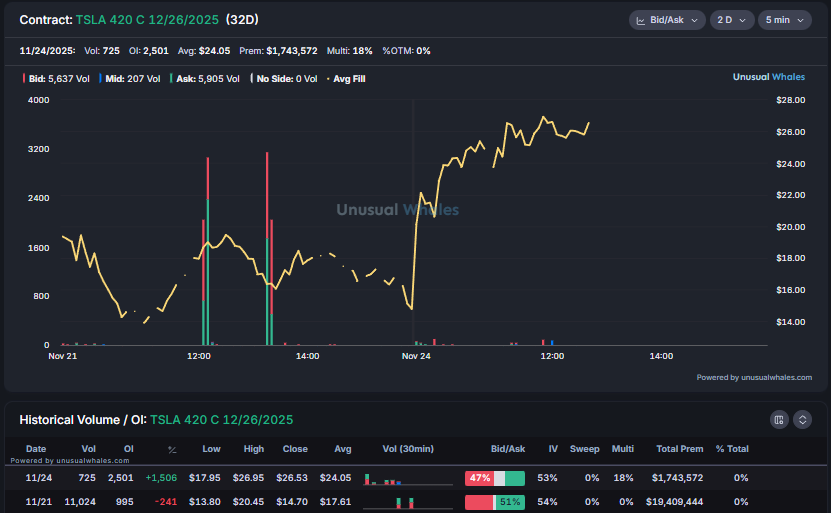Screen dimensions: 831x513
Task: Toggle the No Side volume legend item
Action: tap(284, 79)
